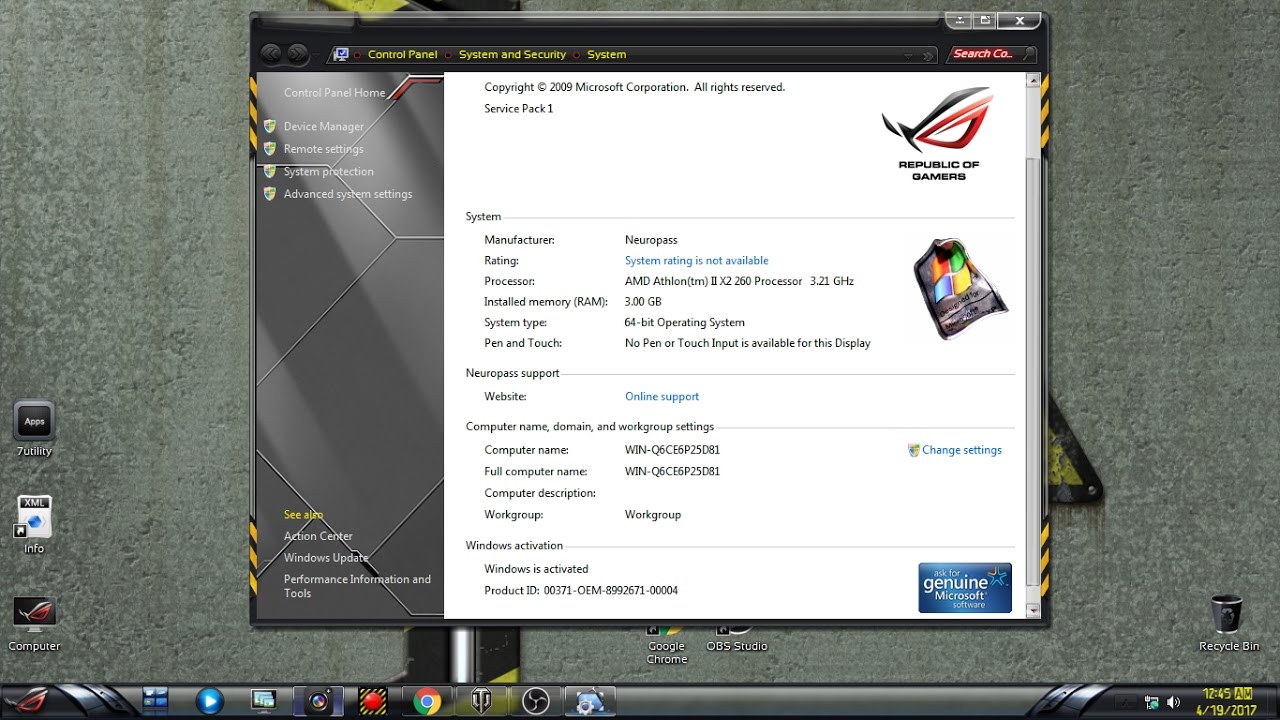This screenshot has width=1280, height=720.
Task: Click the Change settings shield icon
Action: [914, 450]
